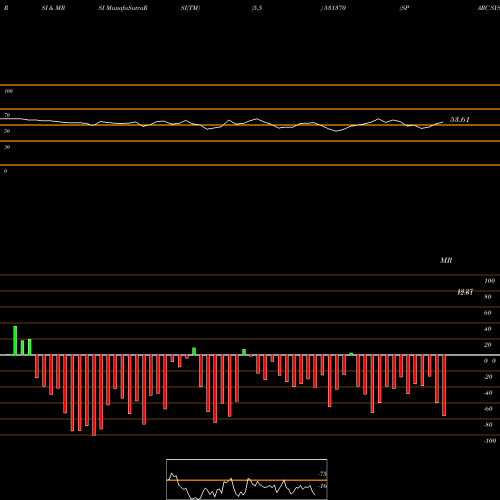Click the 70 level label on the RSI axis
Screen dimensions: 500x500
[7, 115]
